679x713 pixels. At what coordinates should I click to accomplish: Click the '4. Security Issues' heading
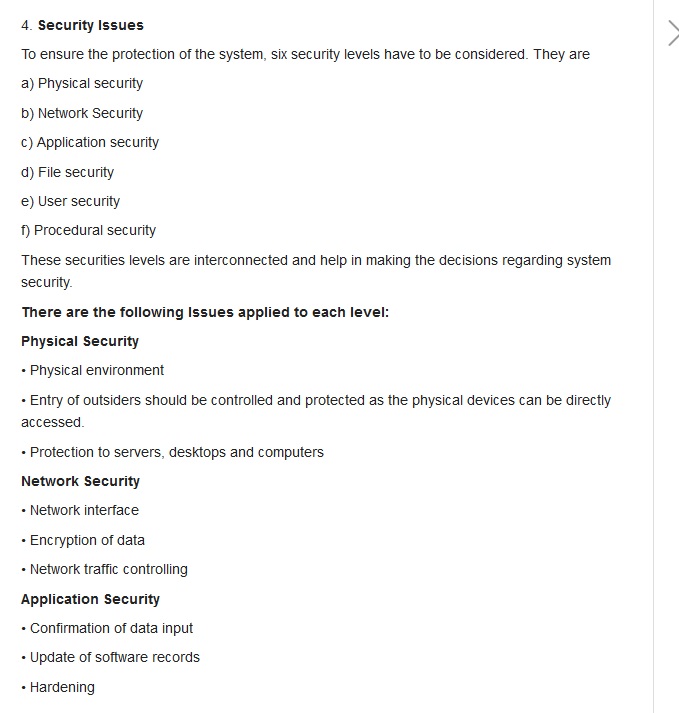82,25
